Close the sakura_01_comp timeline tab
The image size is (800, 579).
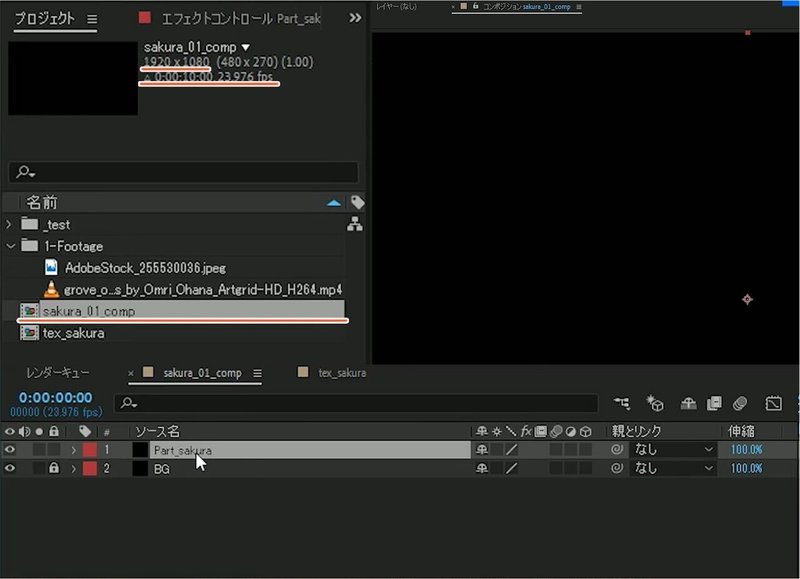(x=131, y=373)
